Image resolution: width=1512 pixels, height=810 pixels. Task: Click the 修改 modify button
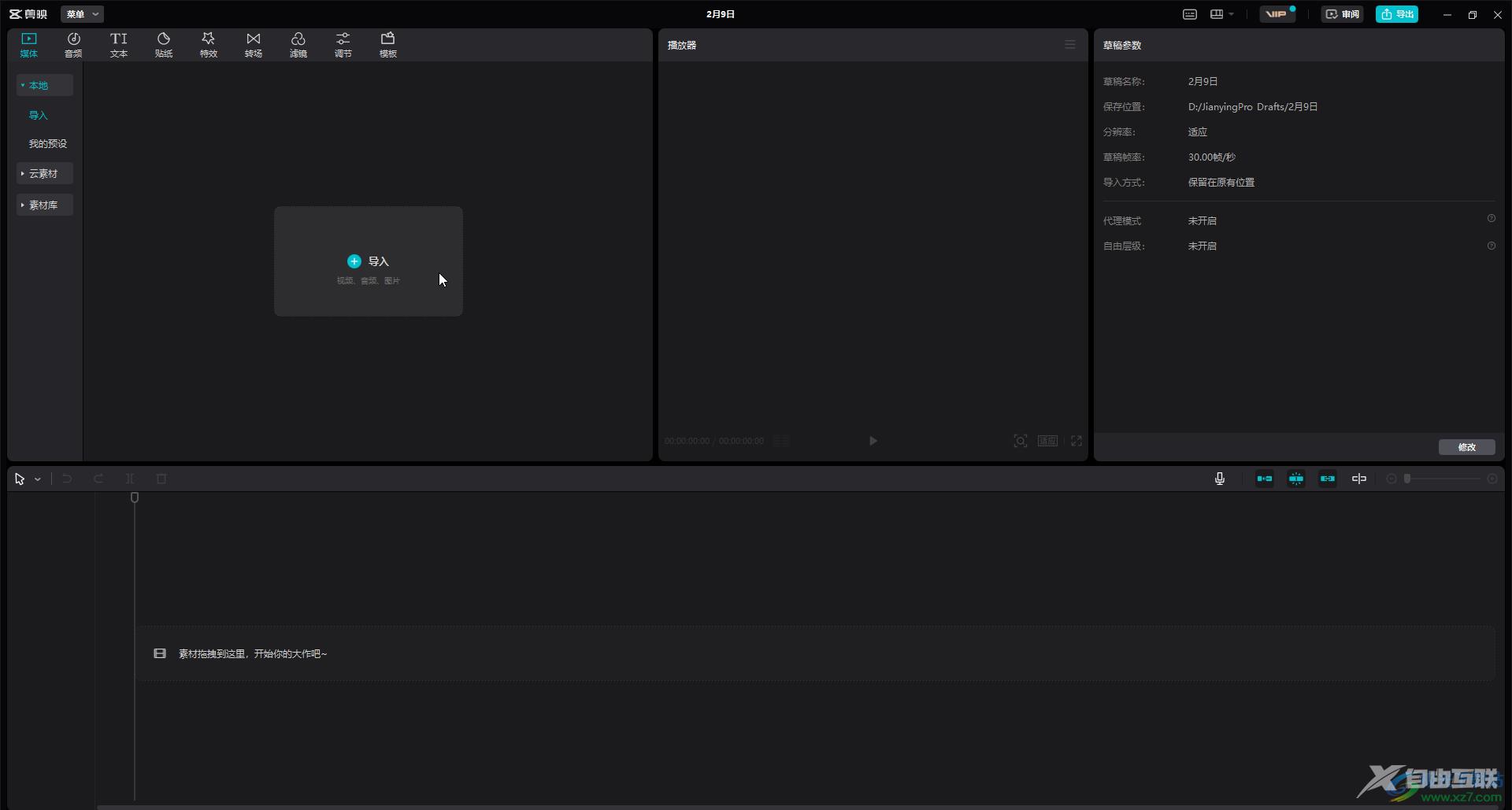click(x=1467, y=447)
